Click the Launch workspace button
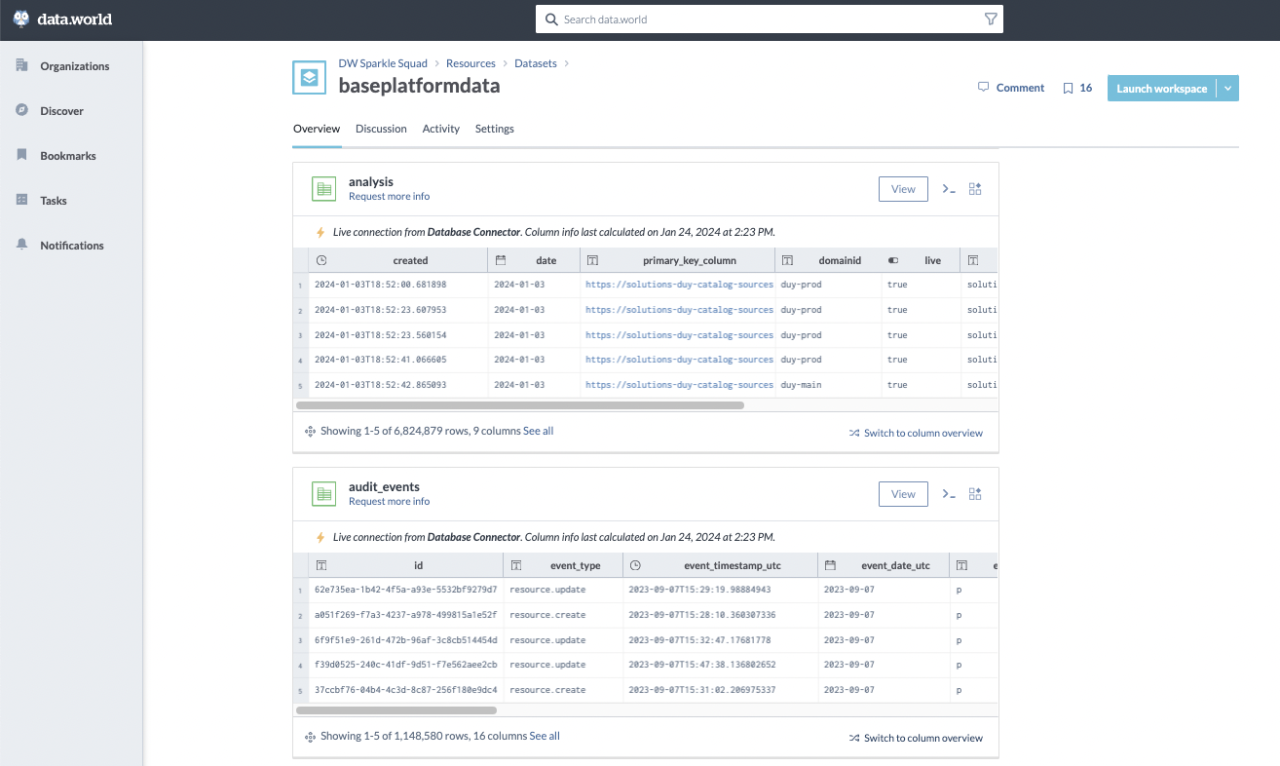The height and width of the screenshot is (766, 1280). click(x=1162, y=88)
